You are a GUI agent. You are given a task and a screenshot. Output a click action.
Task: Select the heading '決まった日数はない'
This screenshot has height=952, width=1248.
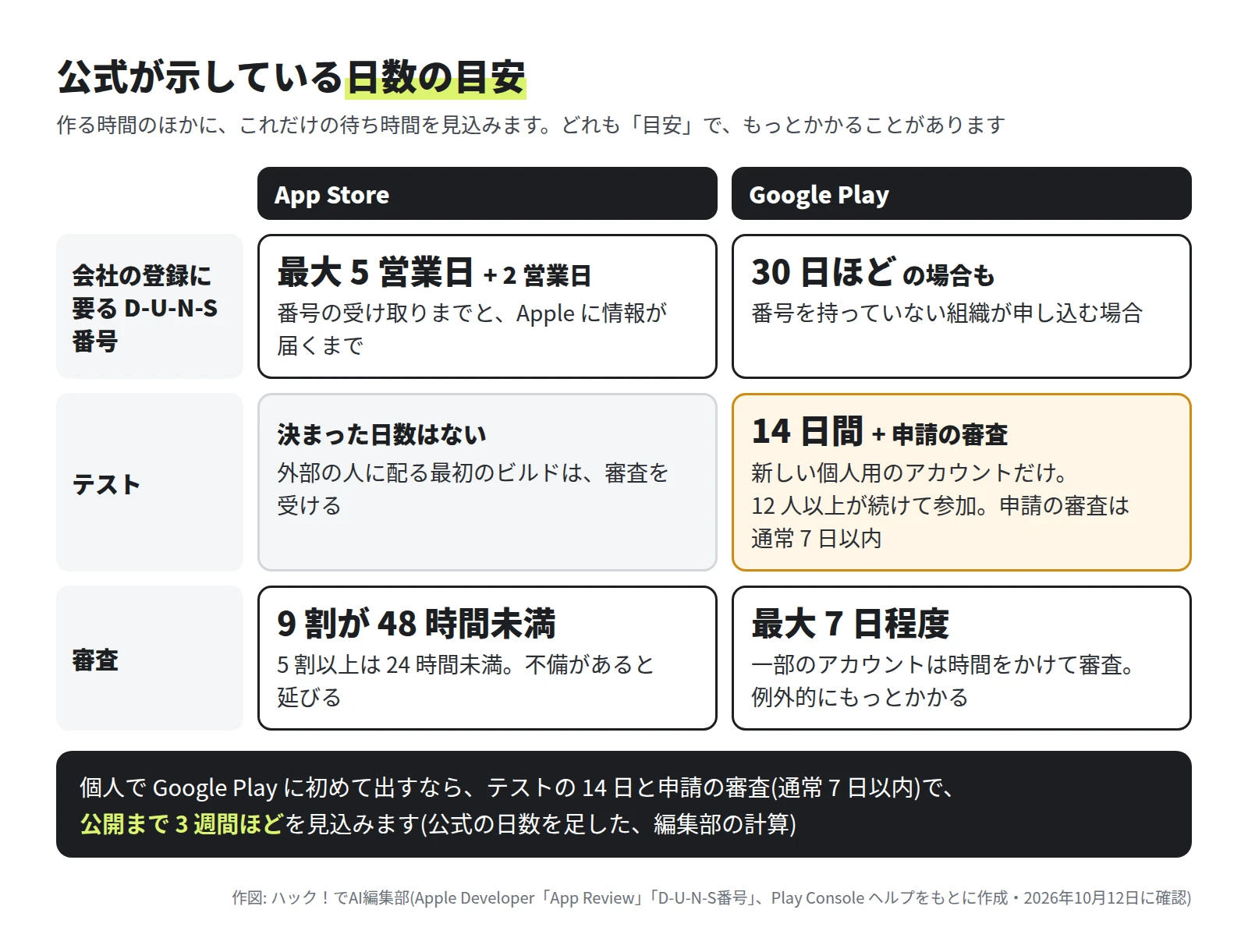click(x=382, y=434)
